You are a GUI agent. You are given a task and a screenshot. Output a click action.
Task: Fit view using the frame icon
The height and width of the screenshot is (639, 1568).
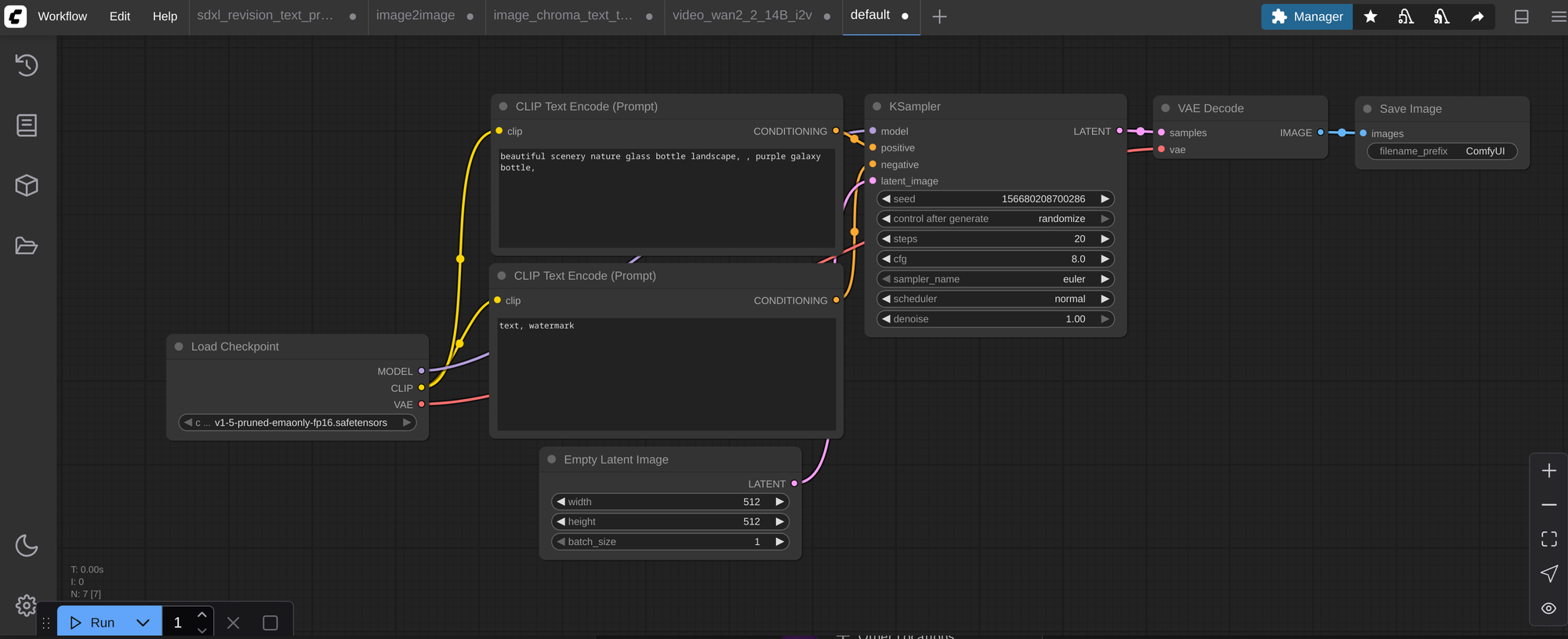click(1548, 539)
